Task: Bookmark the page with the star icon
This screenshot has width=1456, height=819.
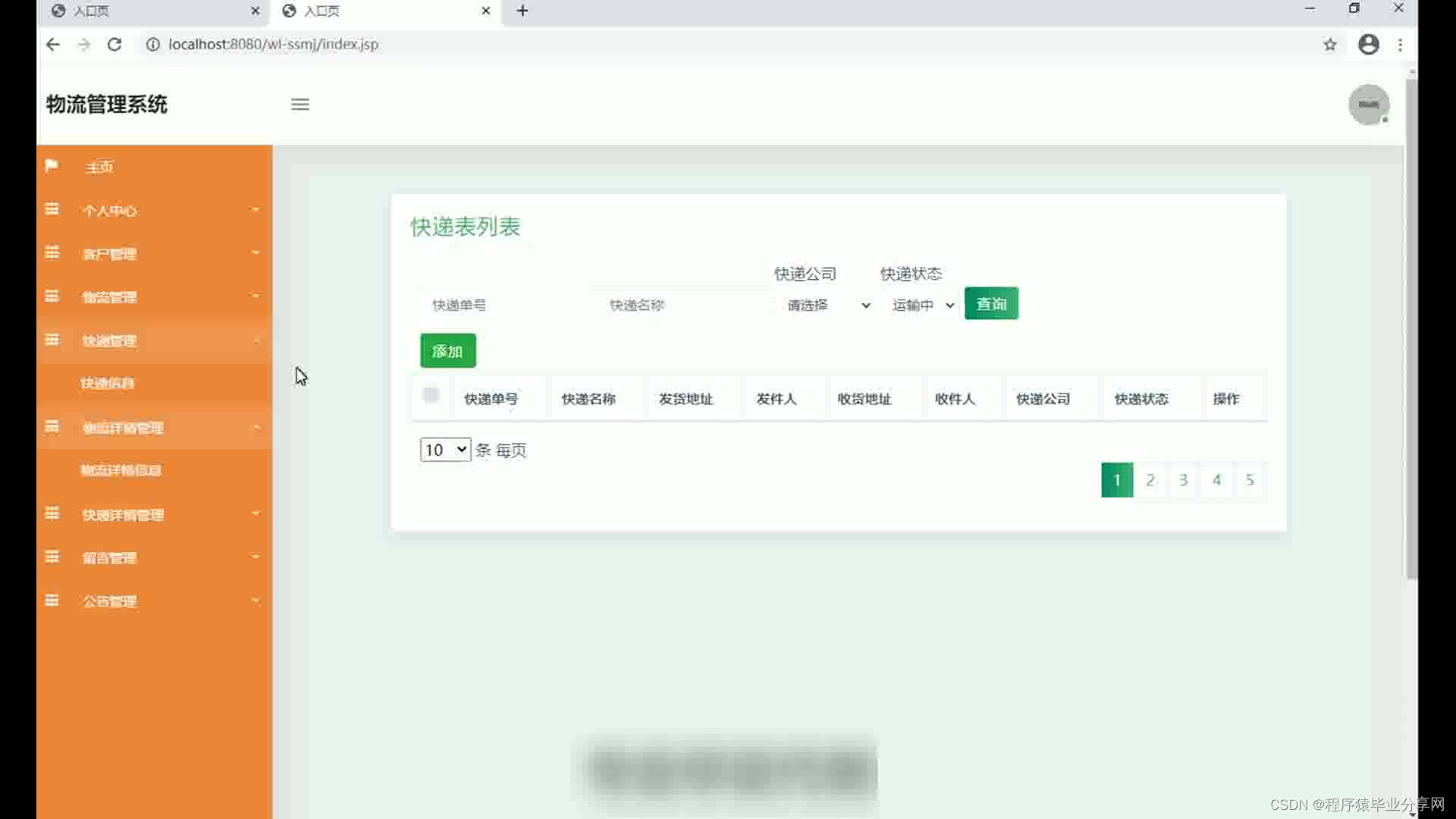Action: pyautogui.click(x=1329, y=45)
